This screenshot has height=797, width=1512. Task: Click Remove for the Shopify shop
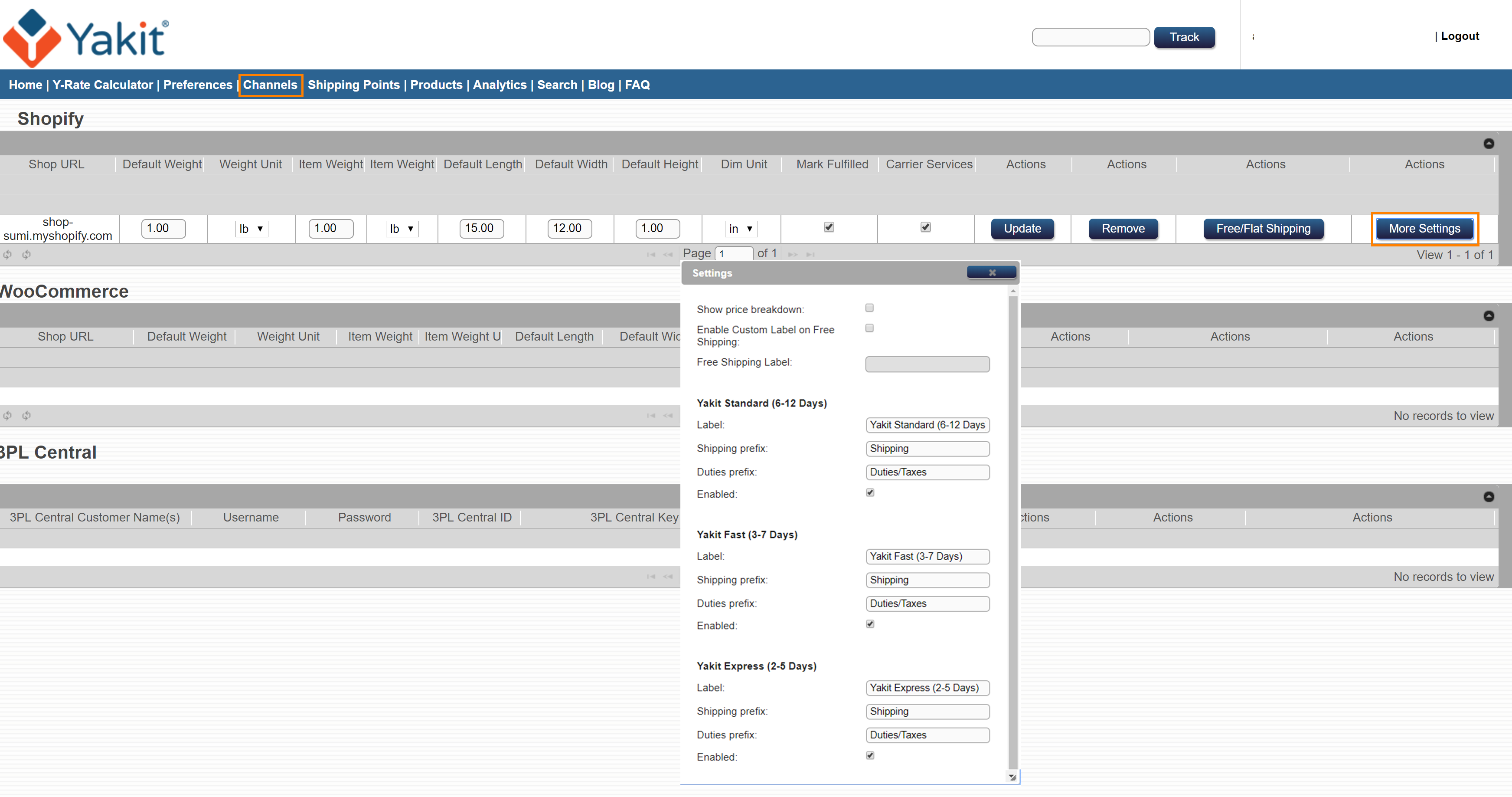pos(1123,229)
